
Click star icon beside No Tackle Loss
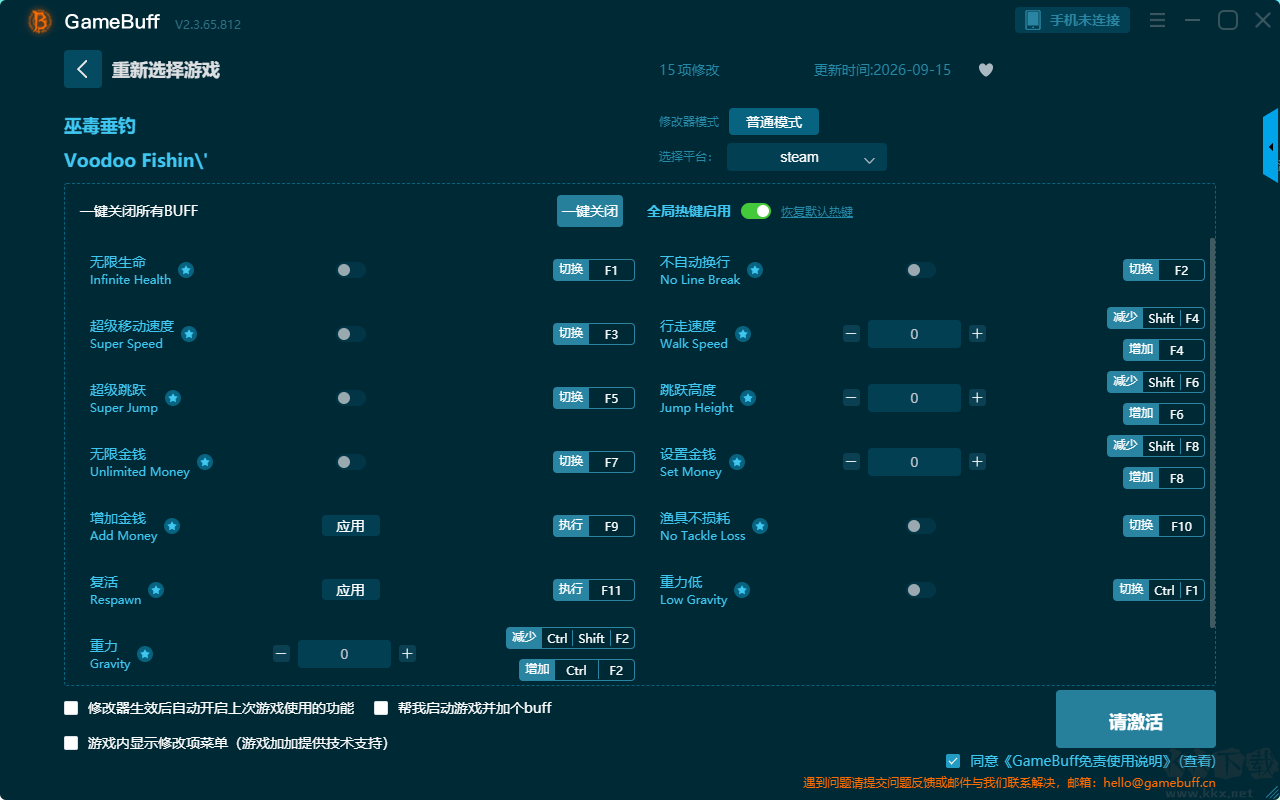tap(760, 526)
